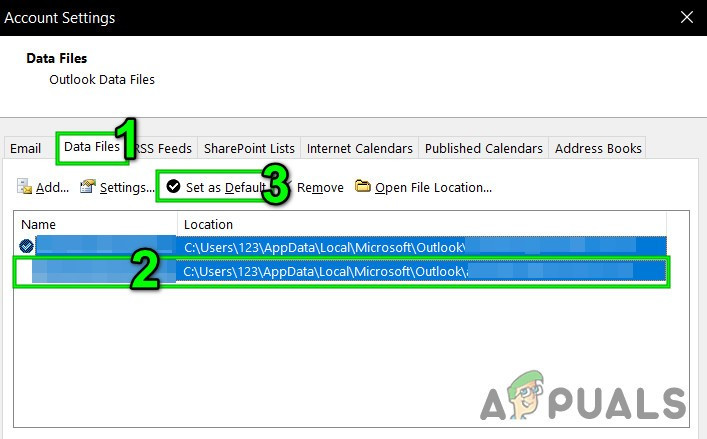Click default checkmark badge on first data file
This screenshot has height=439, width=707.
(26, 246)
